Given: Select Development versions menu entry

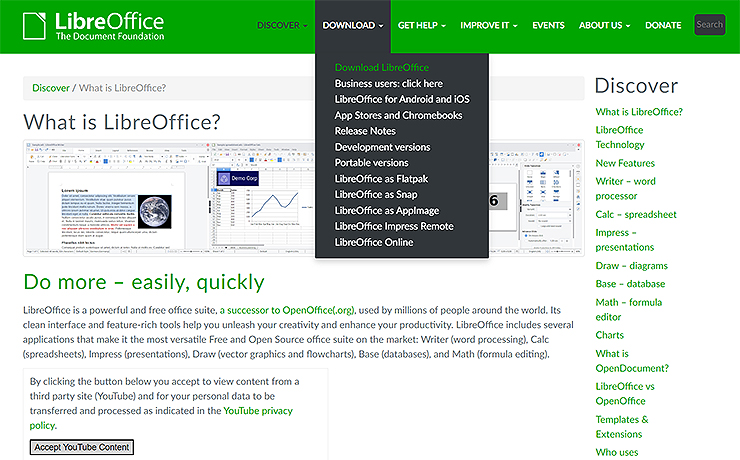Looking at the screenshot, I should click(x=382, y=147).
